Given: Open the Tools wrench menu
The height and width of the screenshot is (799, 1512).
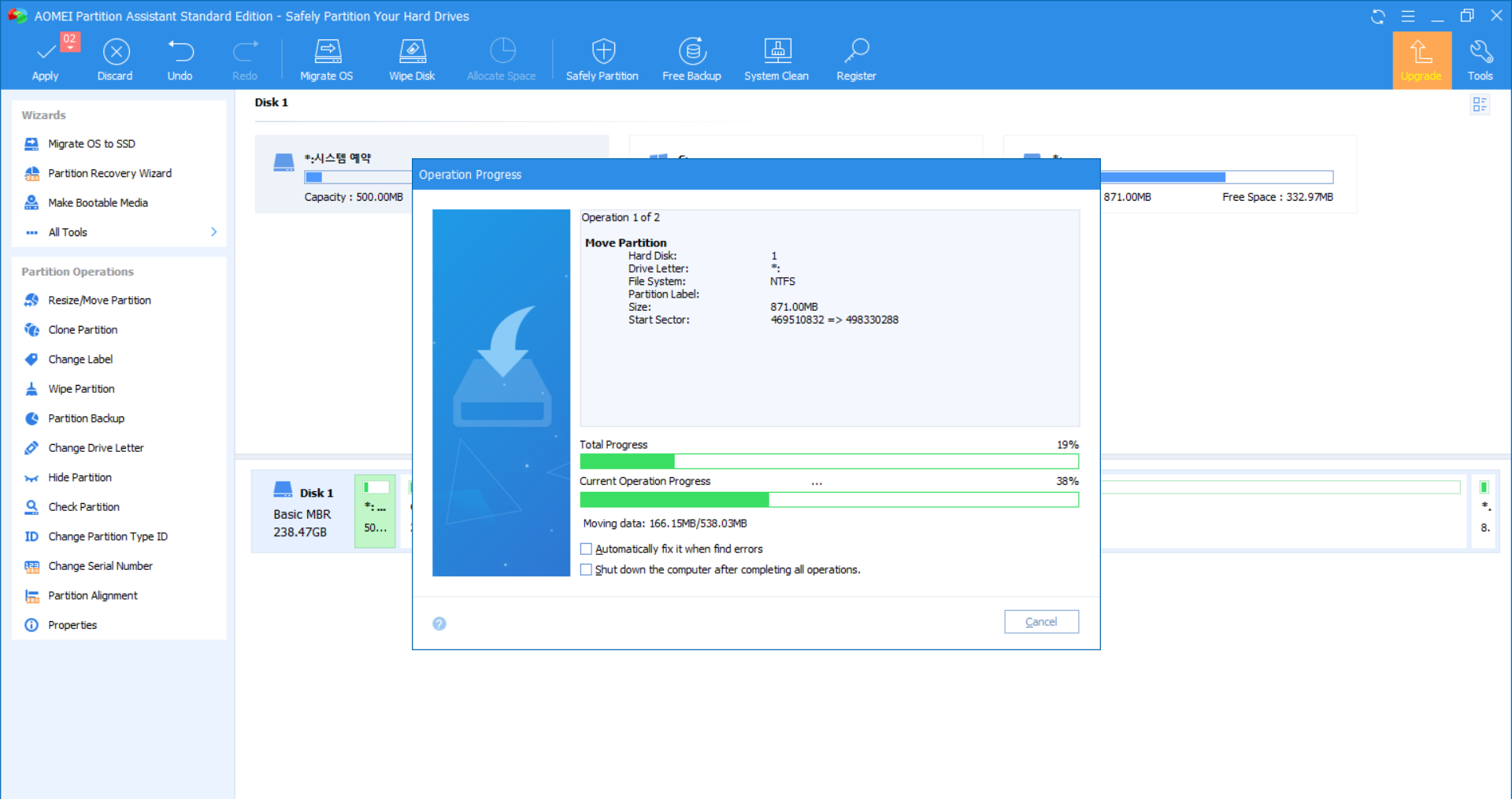Looking at the screenshot, I should click(x=1480, y=60).
